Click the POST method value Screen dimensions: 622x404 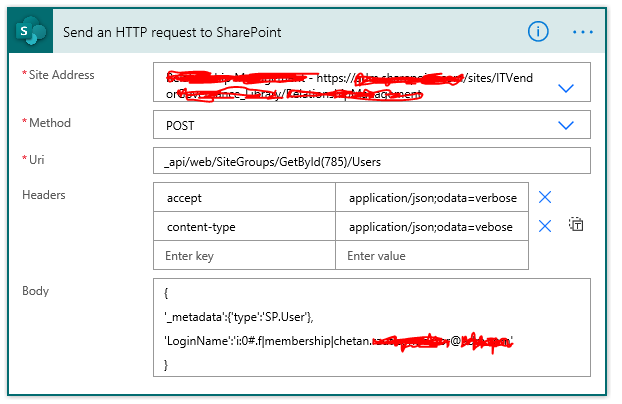[180, 126]
